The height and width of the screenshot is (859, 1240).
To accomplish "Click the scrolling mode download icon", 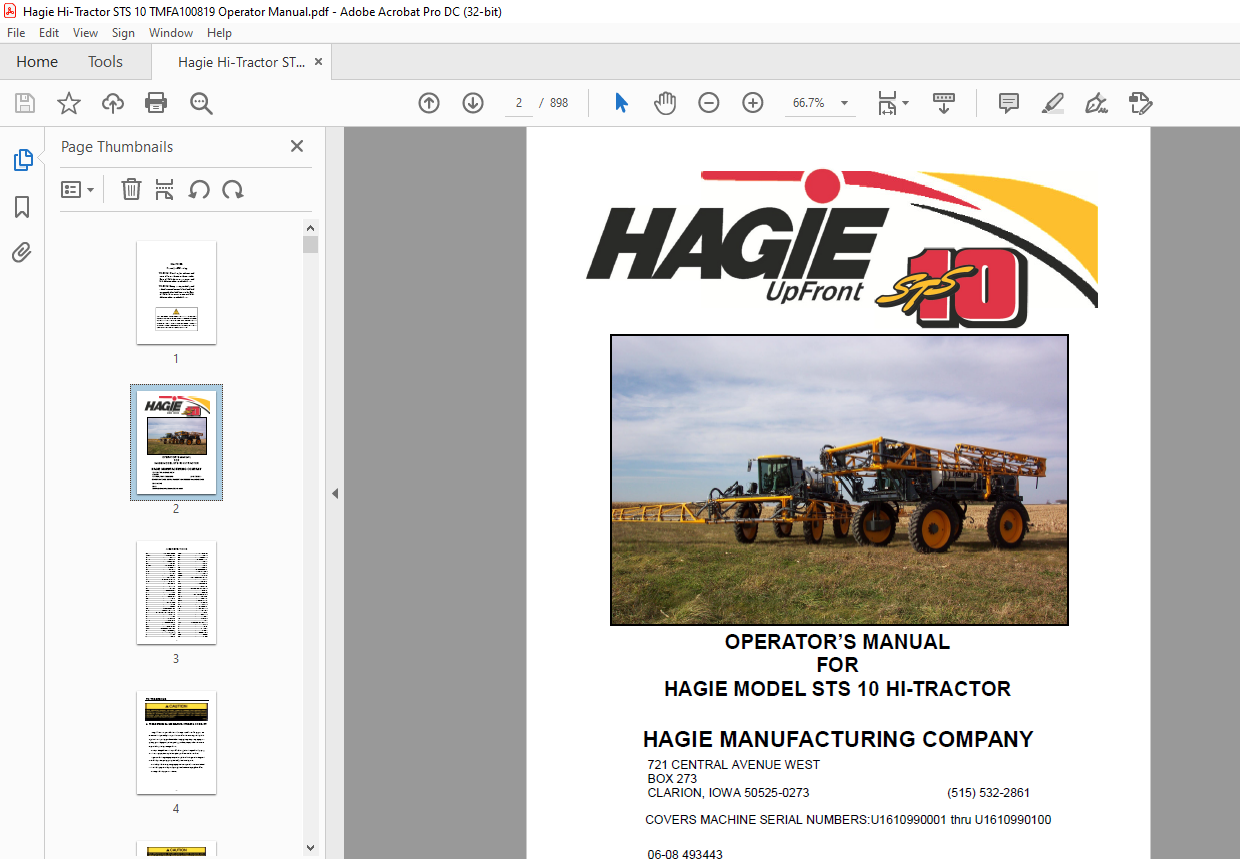I will pos(944,103).
